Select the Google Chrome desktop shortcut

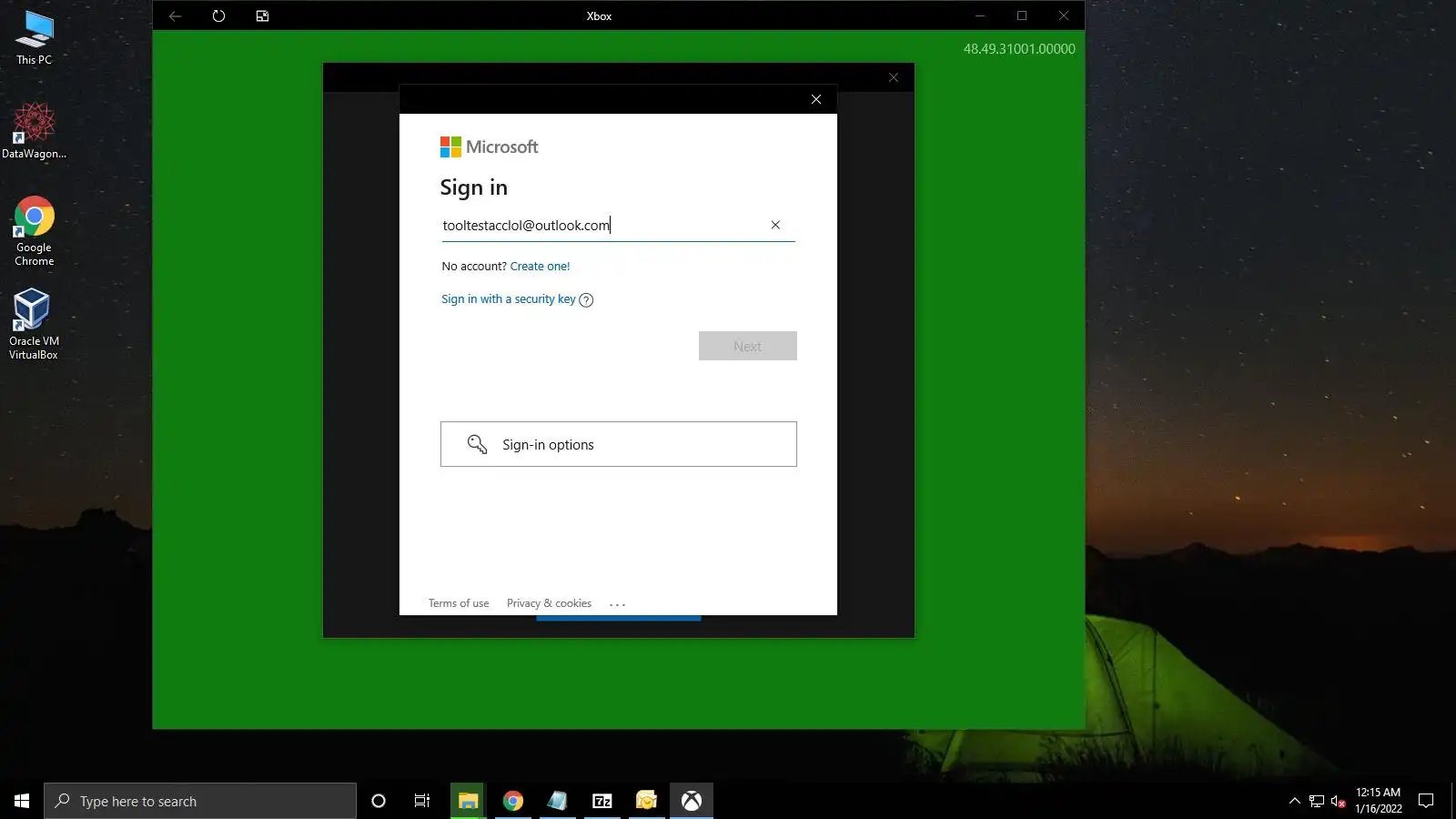pos(35,231)
